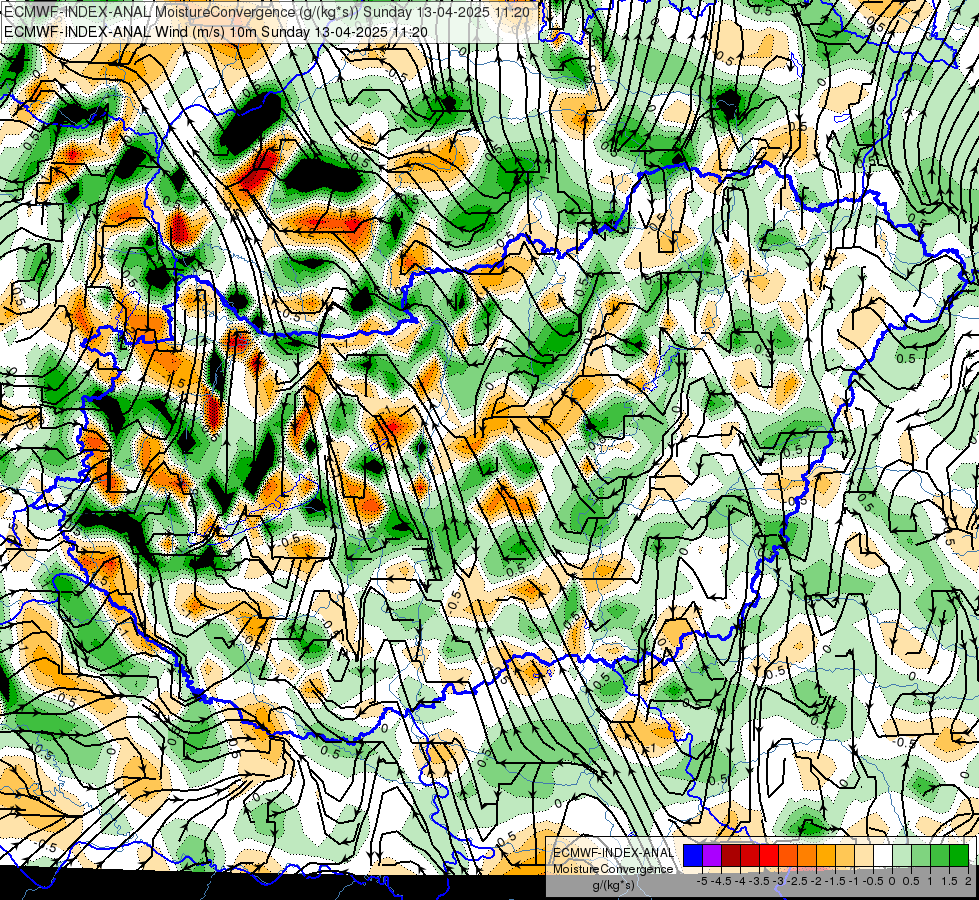Click the -4.5 tick label on the legend

(721, 881)
